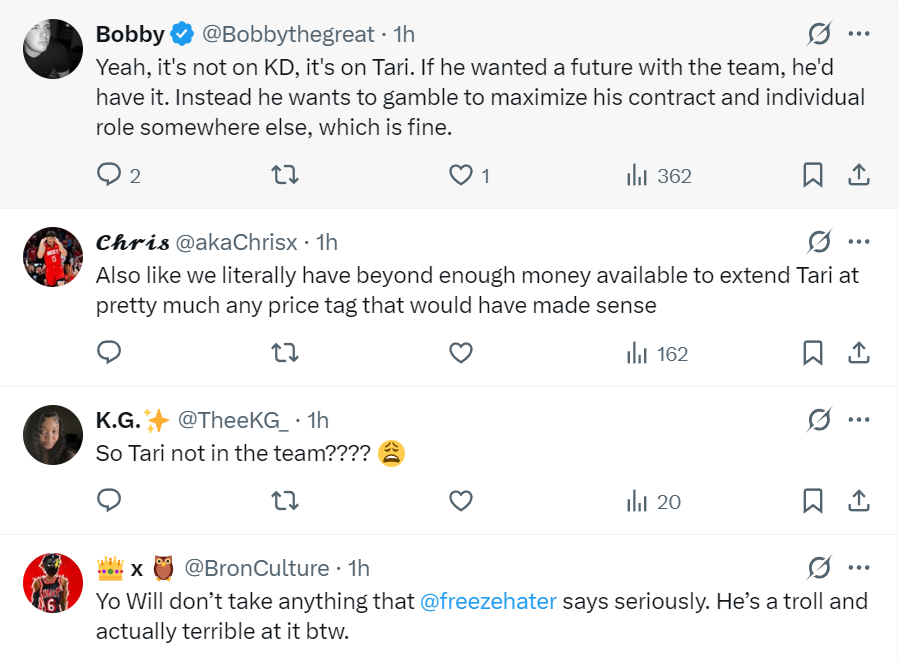
Task: Bookmark K.G.'s tweet
Action: 813,501
